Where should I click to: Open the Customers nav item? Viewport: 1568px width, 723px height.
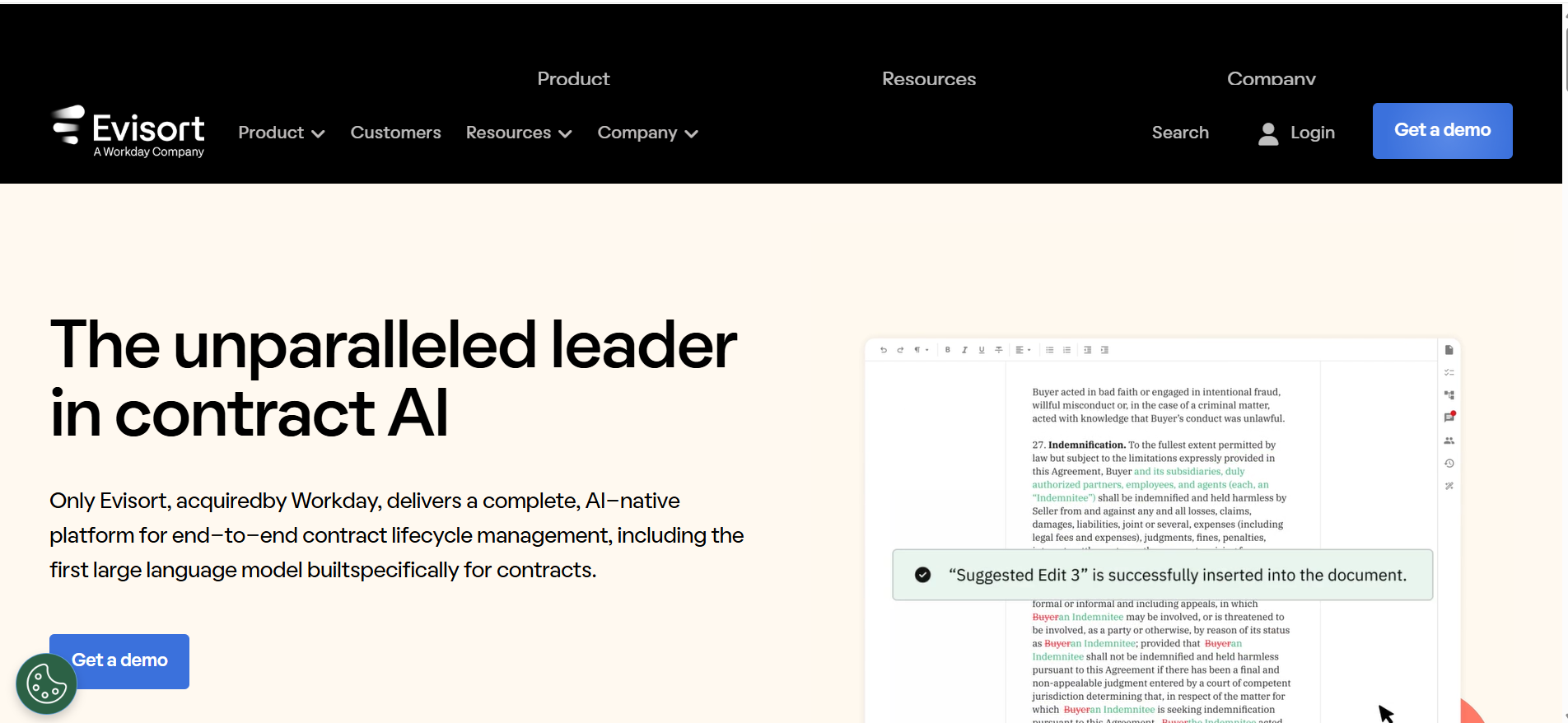tap(395, 133)
